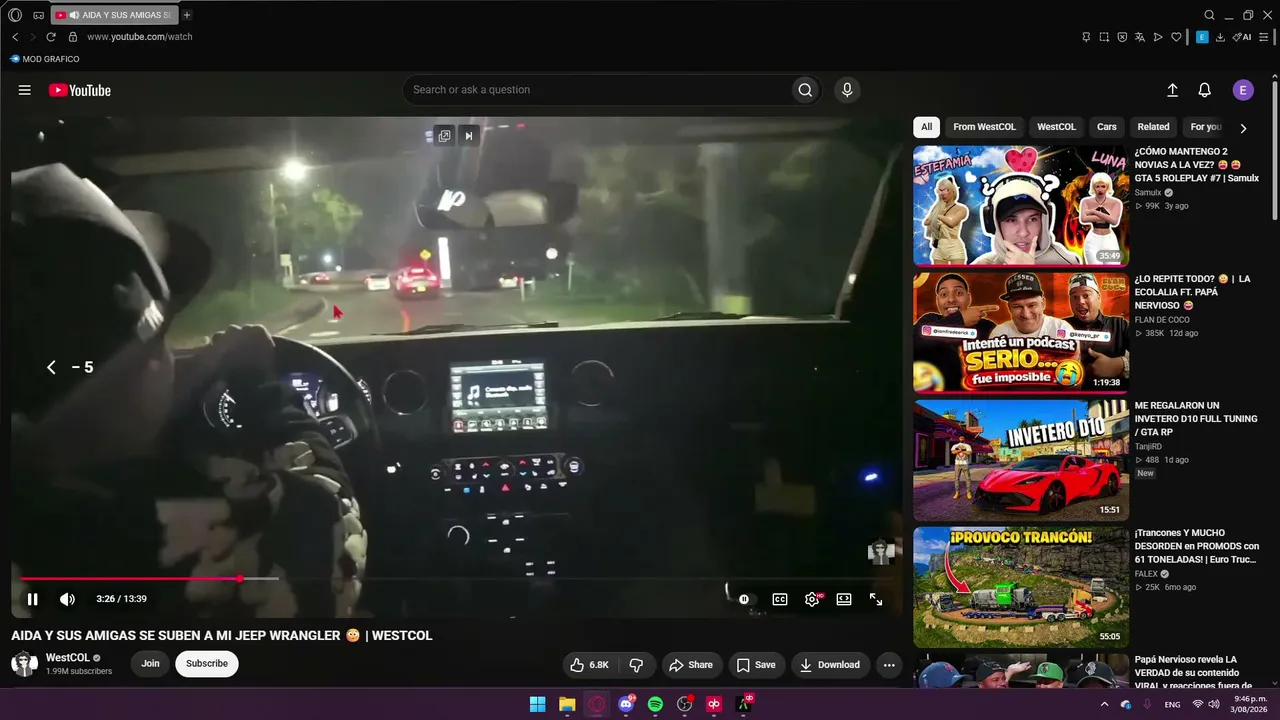1280x720 pixels.
Task: Open the player settings gear
Action: (812, 599)
